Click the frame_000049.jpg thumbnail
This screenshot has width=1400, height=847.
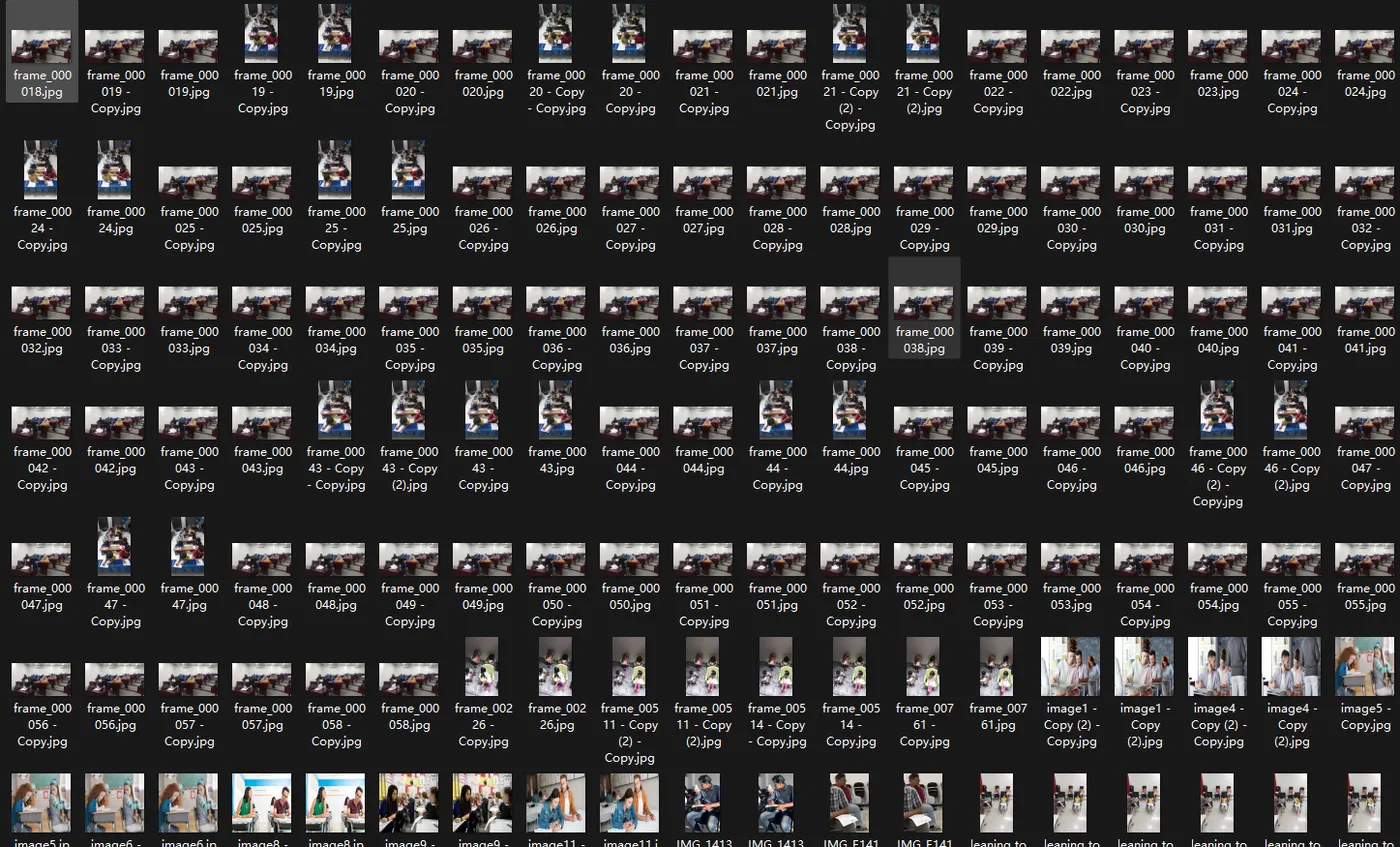coord(482,560)
